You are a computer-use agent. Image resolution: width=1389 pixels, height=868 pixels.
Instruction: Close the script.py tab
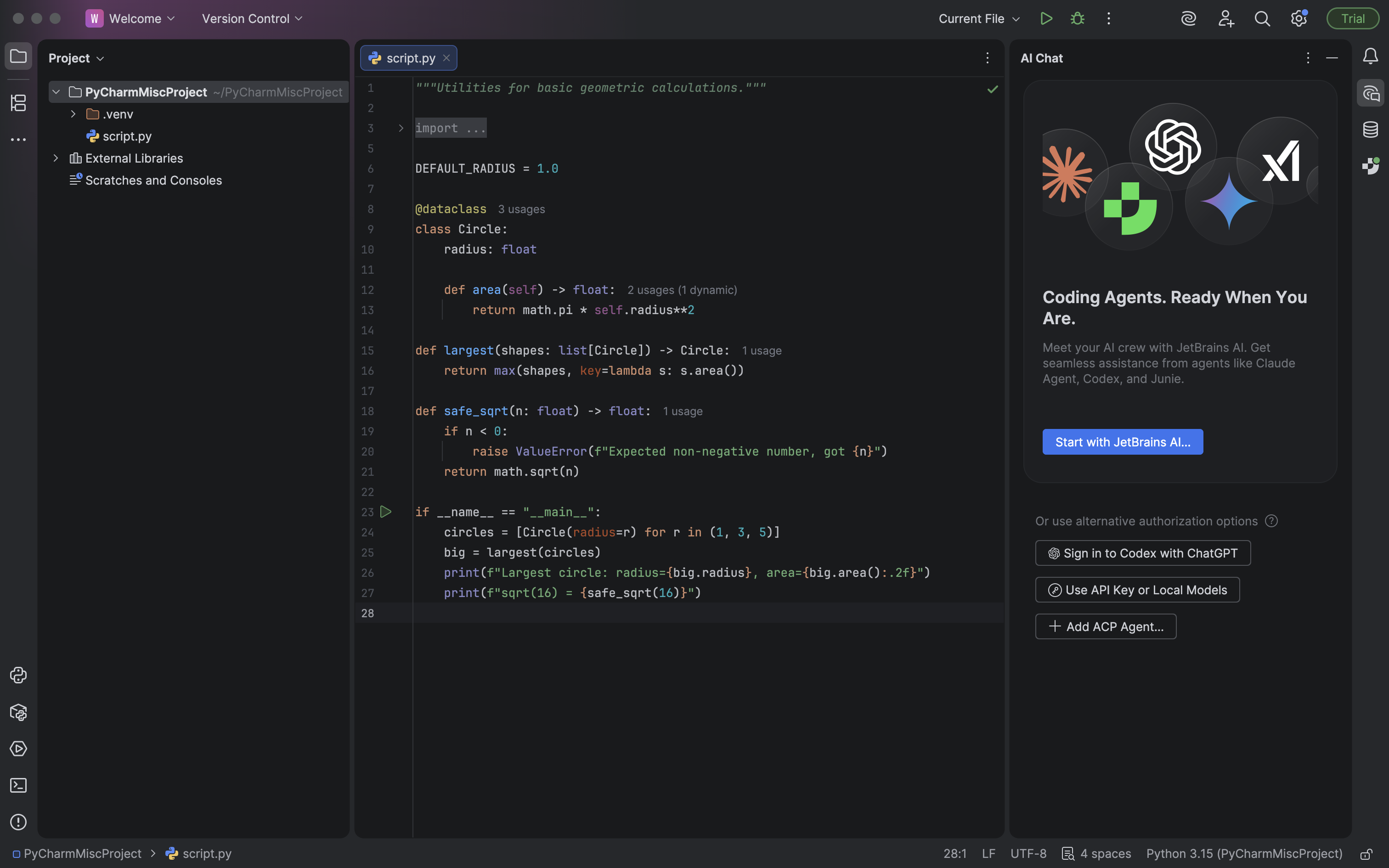(446, 58)
